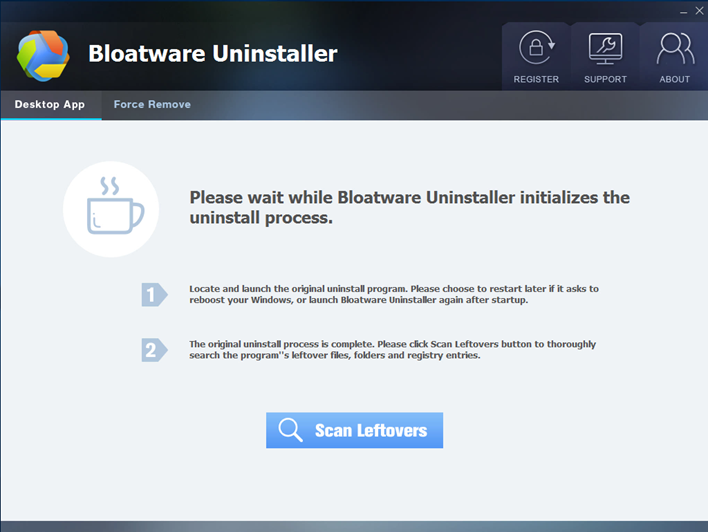Click the steaming coffee cup icon
The width and height of the screenshot is (708, 532).
click(x=115, y=205)
